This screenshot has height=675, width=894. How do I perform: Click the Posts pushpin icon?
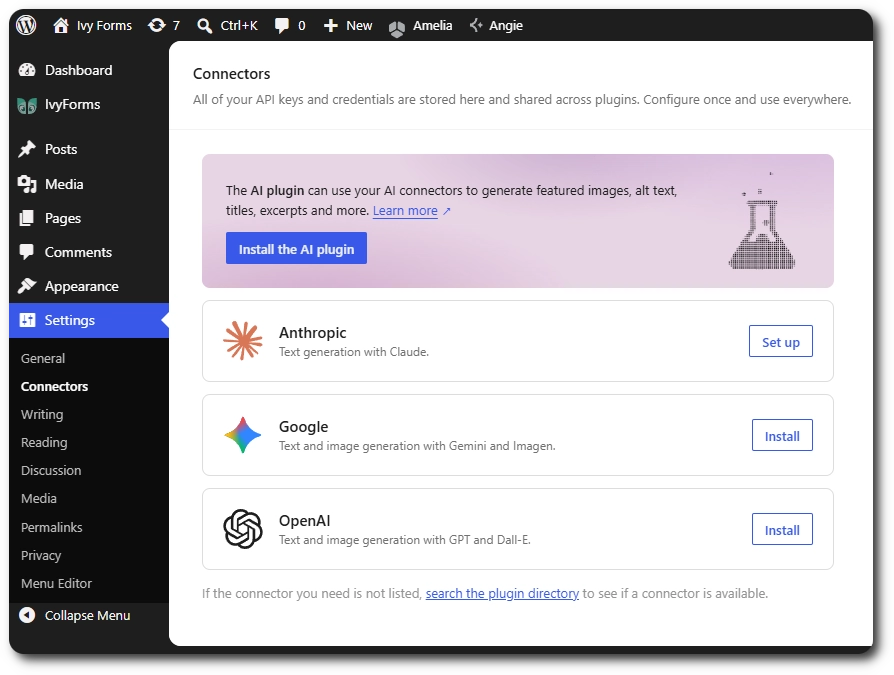coord(27,149)
